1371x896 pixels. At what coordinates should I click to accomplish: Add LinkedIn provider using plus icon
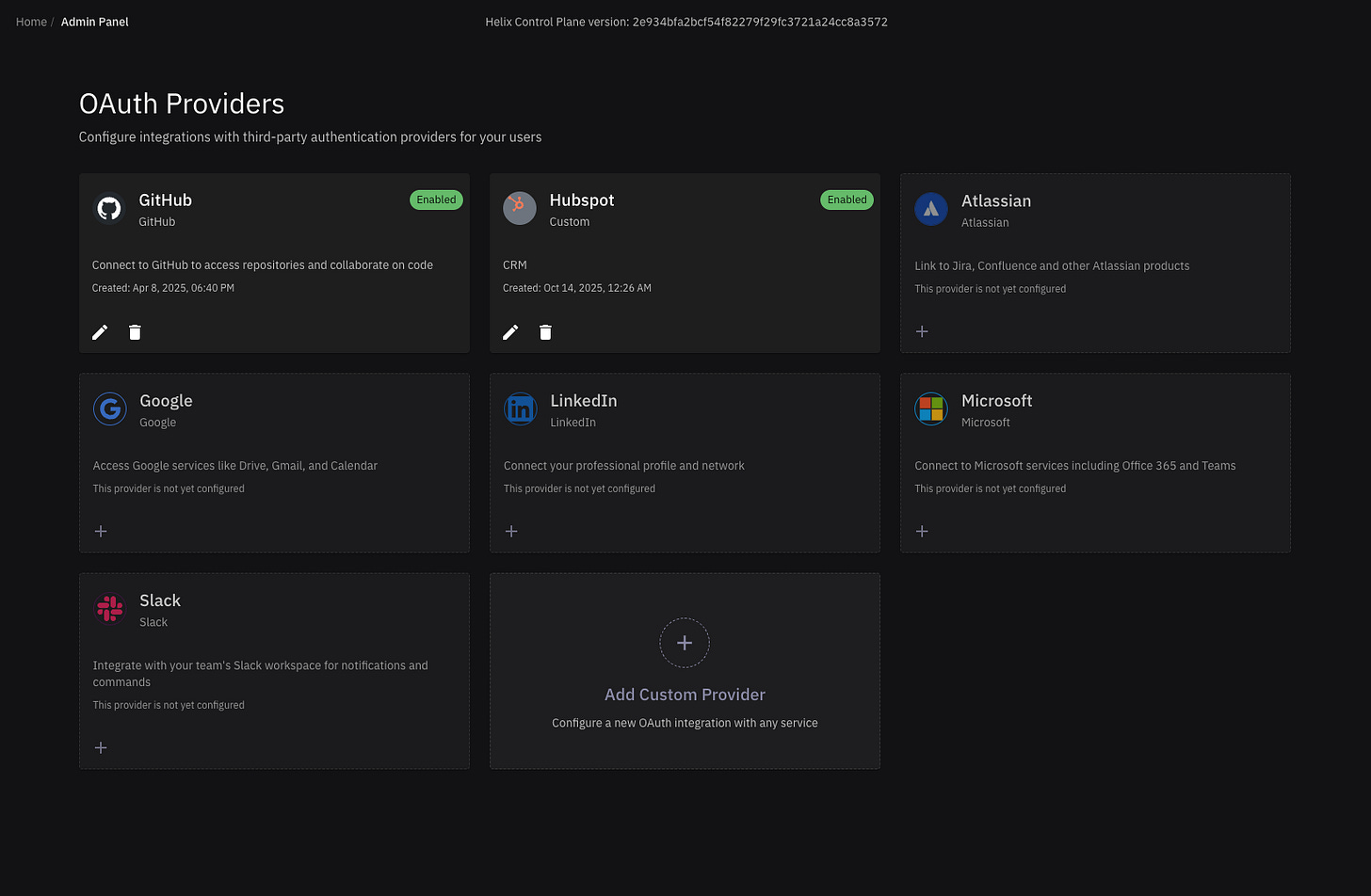point(511,531)
